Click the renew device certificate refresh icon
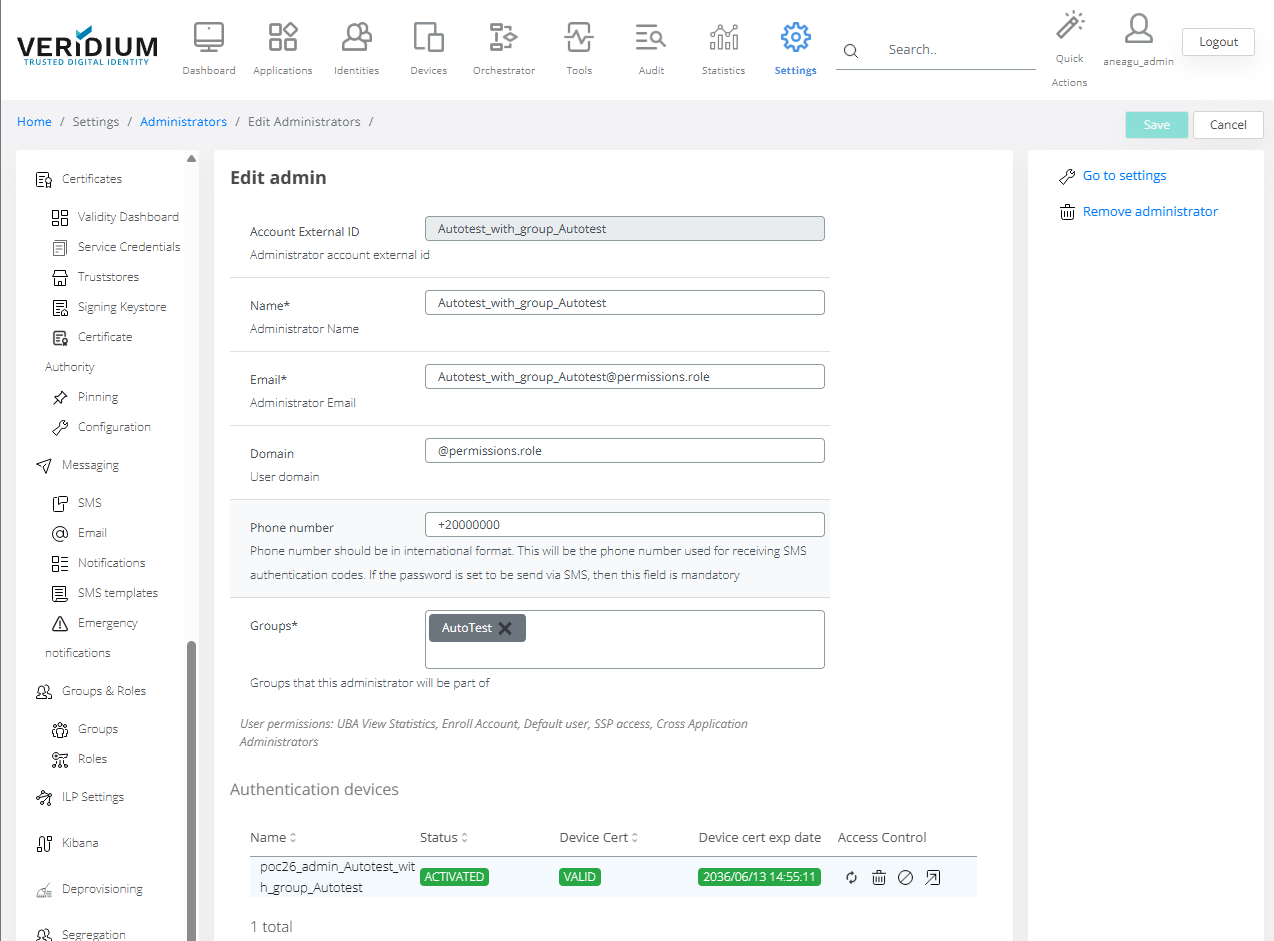1274x941 pixels. click(x=851, y=878)
